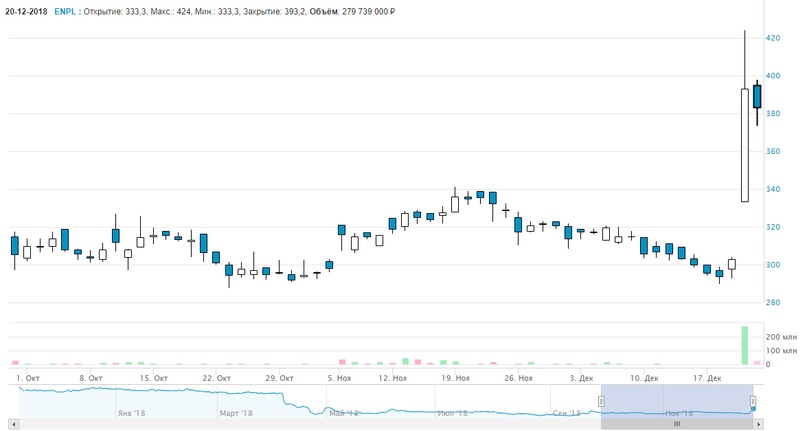Click the left handle of the navigator range

601,401
